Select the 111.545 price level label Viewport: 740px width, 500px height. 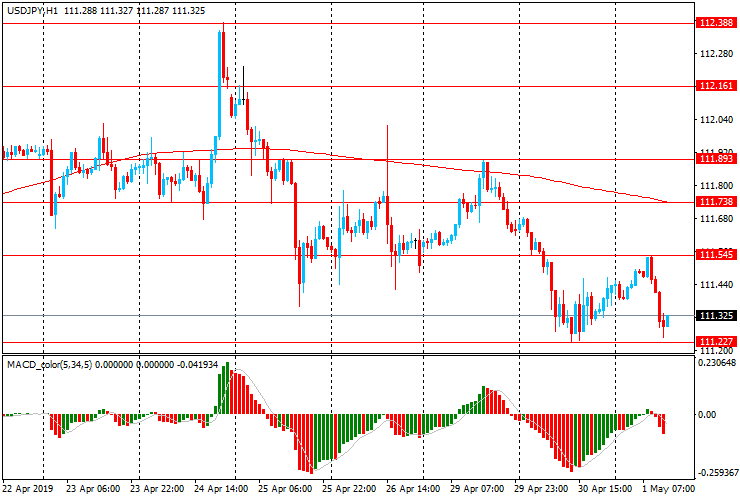716,255
